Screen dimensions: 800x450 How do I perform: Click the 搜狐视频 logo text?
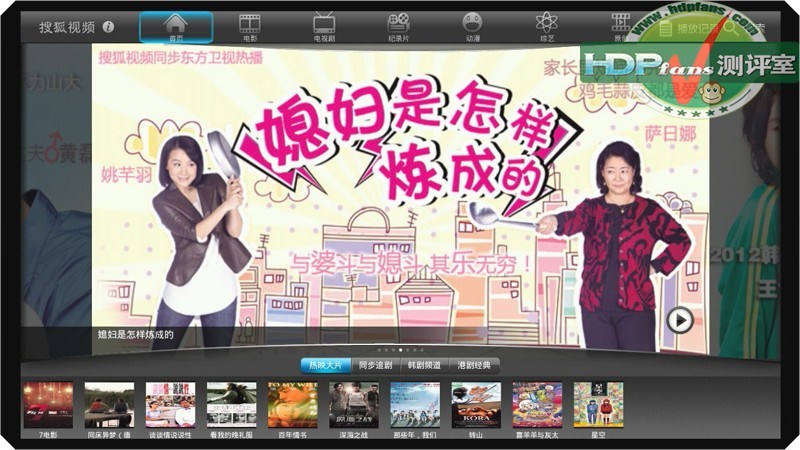(67, 27)
